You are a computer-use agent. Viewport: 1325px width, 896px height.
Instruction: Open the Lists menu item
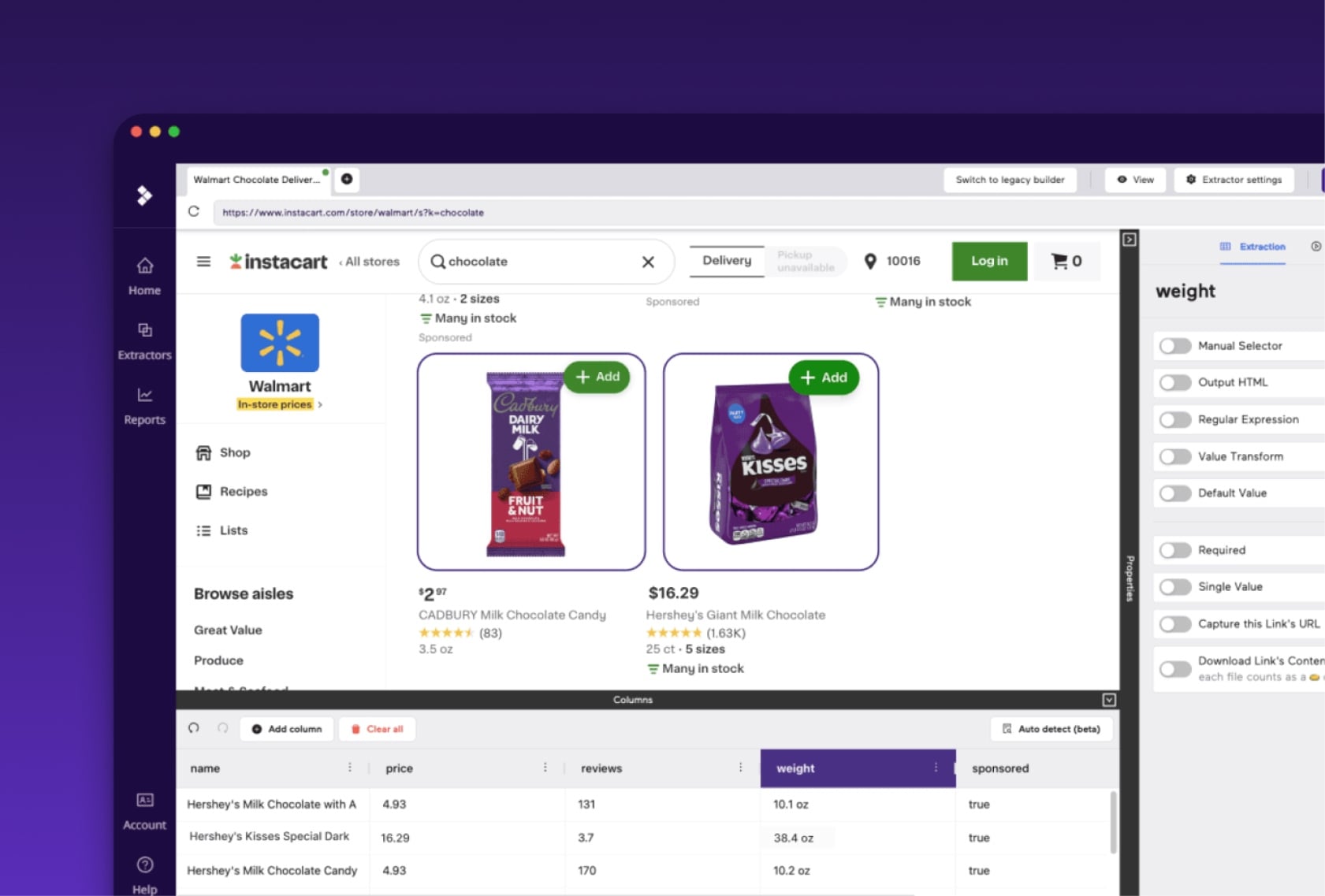coord(221,530)
